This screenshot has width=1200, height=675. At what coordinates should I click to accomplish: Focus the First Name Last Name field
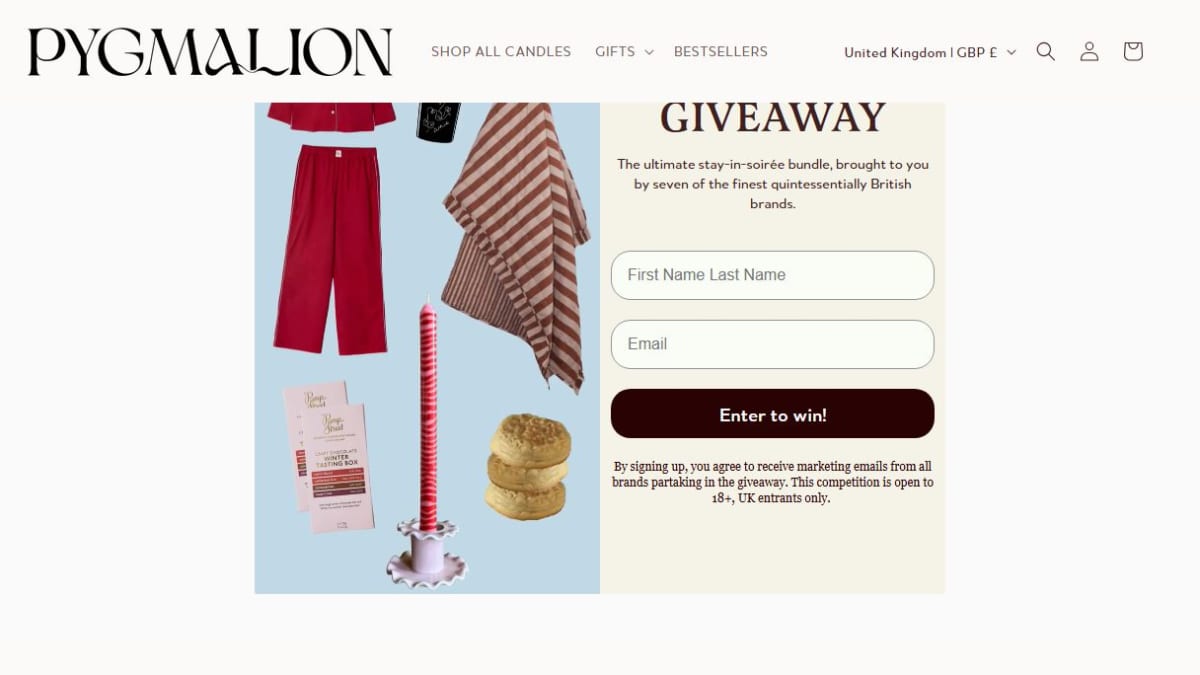point(773,275)
